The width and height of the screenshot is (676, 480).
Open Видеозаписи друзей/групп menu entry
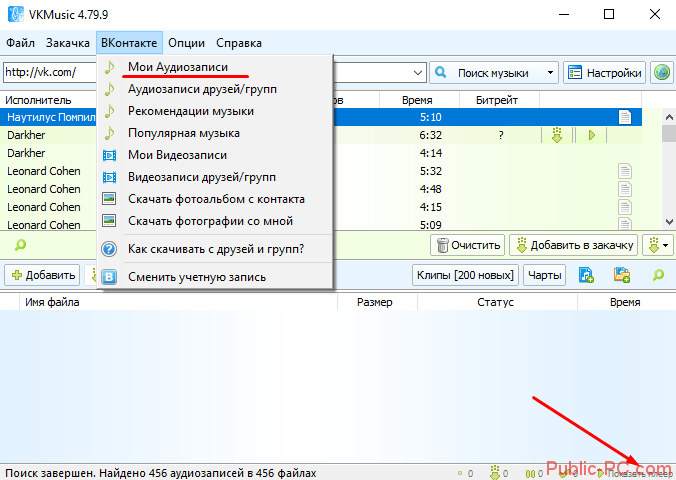[215, 177]
